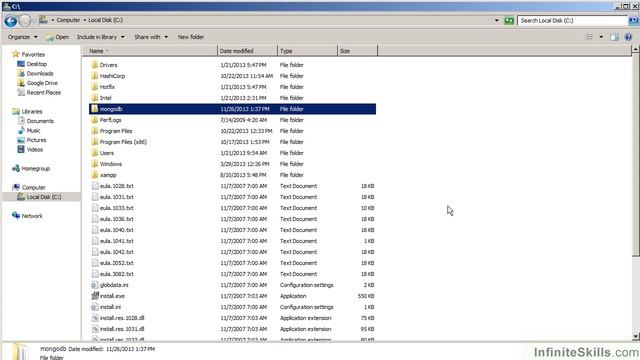Click the xampp folder icon
640x360 pixels.
[x=95, y=175]
